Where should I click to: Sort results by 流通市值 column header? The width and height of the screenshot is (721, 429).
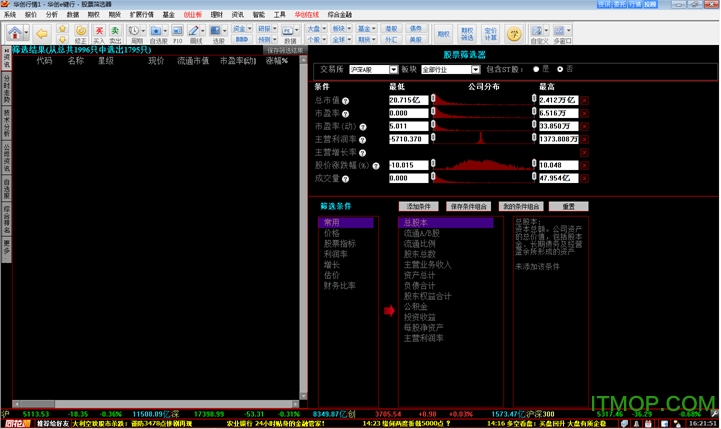(193, 61)
